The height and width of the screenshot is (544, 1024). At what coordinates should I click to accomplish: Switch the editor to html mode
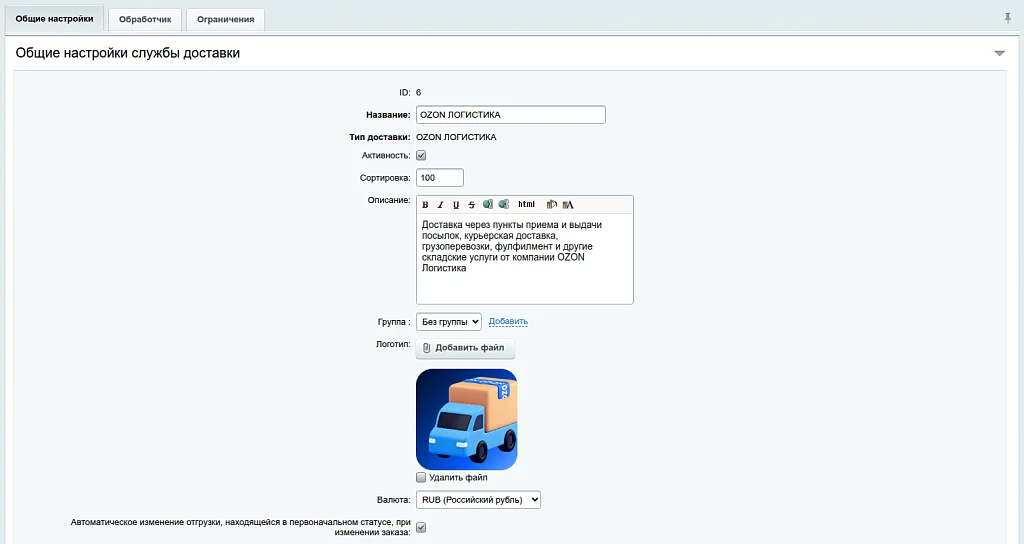click(x=526, y=204)
